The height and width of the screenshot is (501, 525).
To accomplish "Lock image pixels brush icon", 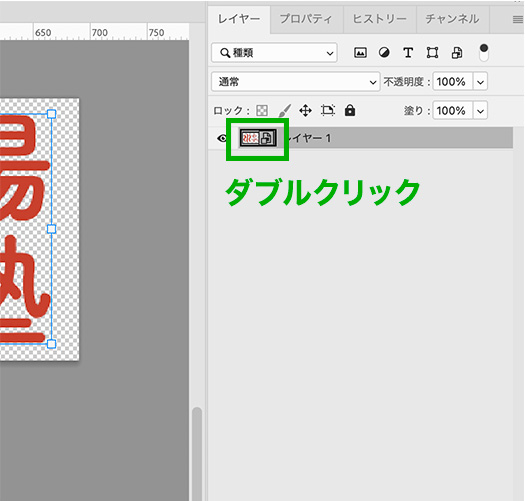I will (285, 110).
